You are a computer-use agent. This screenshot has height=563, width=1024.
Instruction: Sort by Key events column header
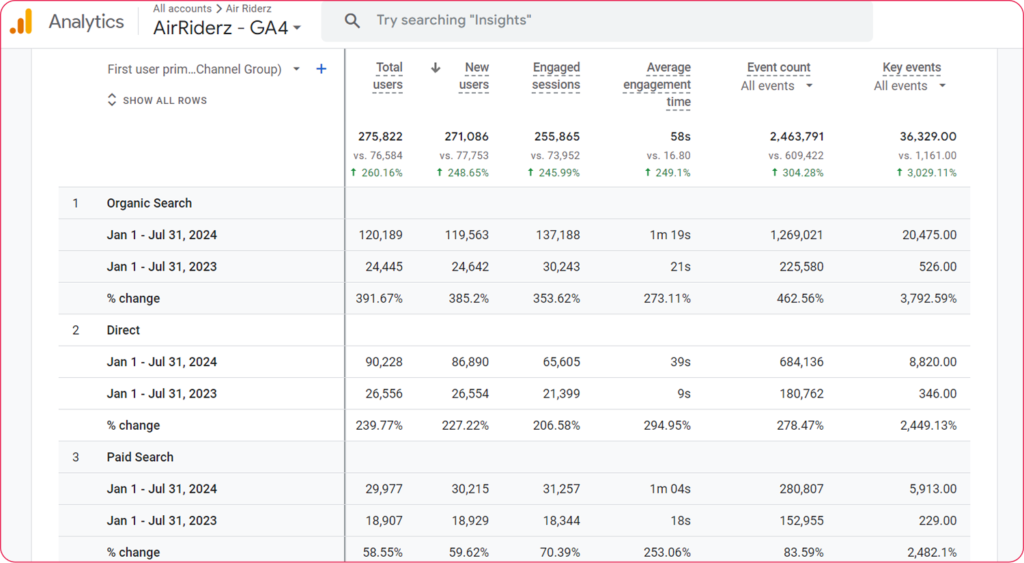(x=911, y=68)
